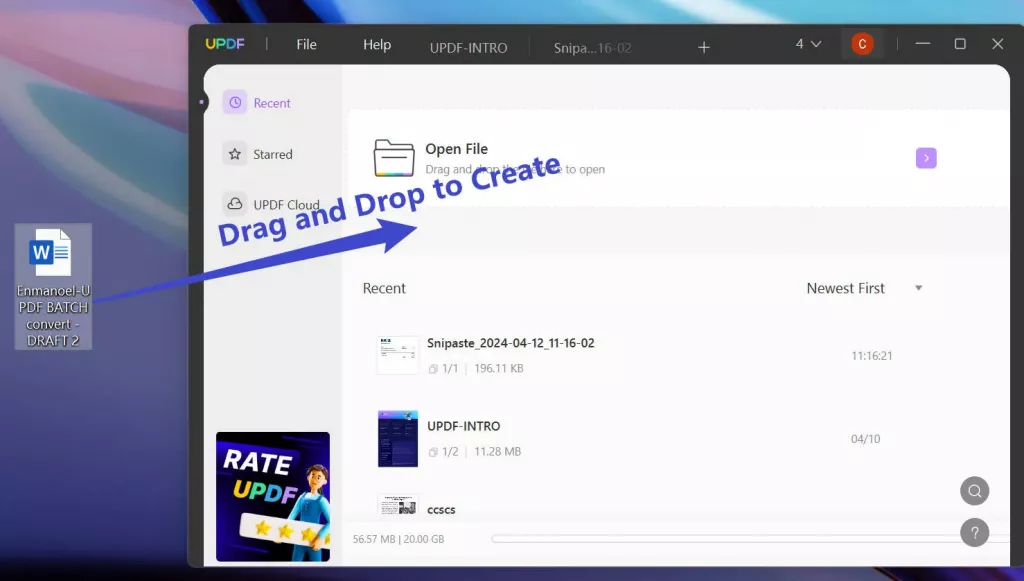The image size is (1024, 581).
Task: Click UPDF-INTRO name in Recent list
Action: (464, 426)
